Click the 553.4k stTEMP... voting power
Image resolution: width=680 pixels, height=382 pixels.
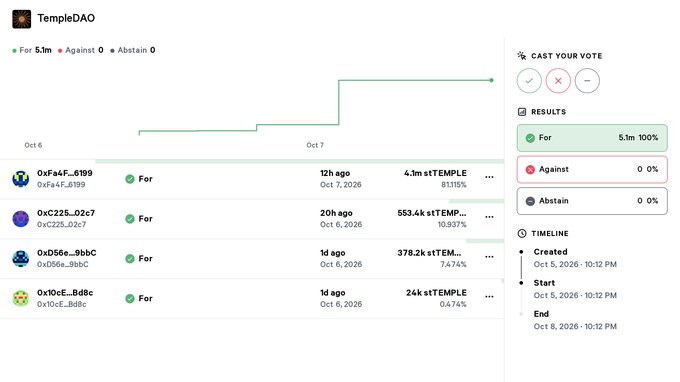[432, 213]
